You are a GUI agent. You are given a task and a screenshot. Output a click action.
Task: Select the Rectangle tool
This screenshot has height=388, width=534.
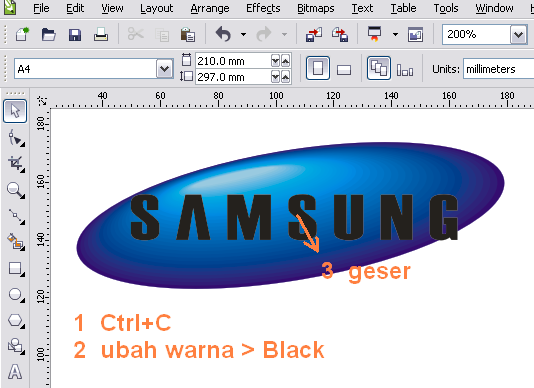pos(16,268)
